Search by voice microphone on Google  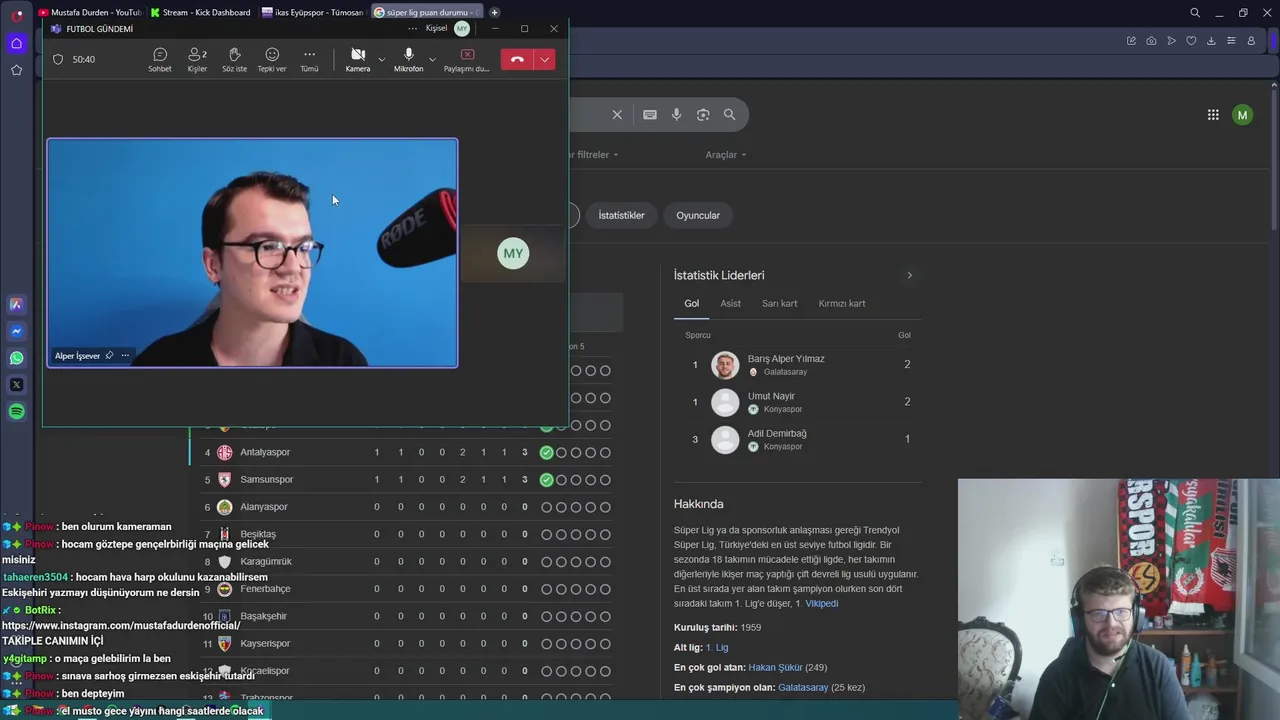676,114
